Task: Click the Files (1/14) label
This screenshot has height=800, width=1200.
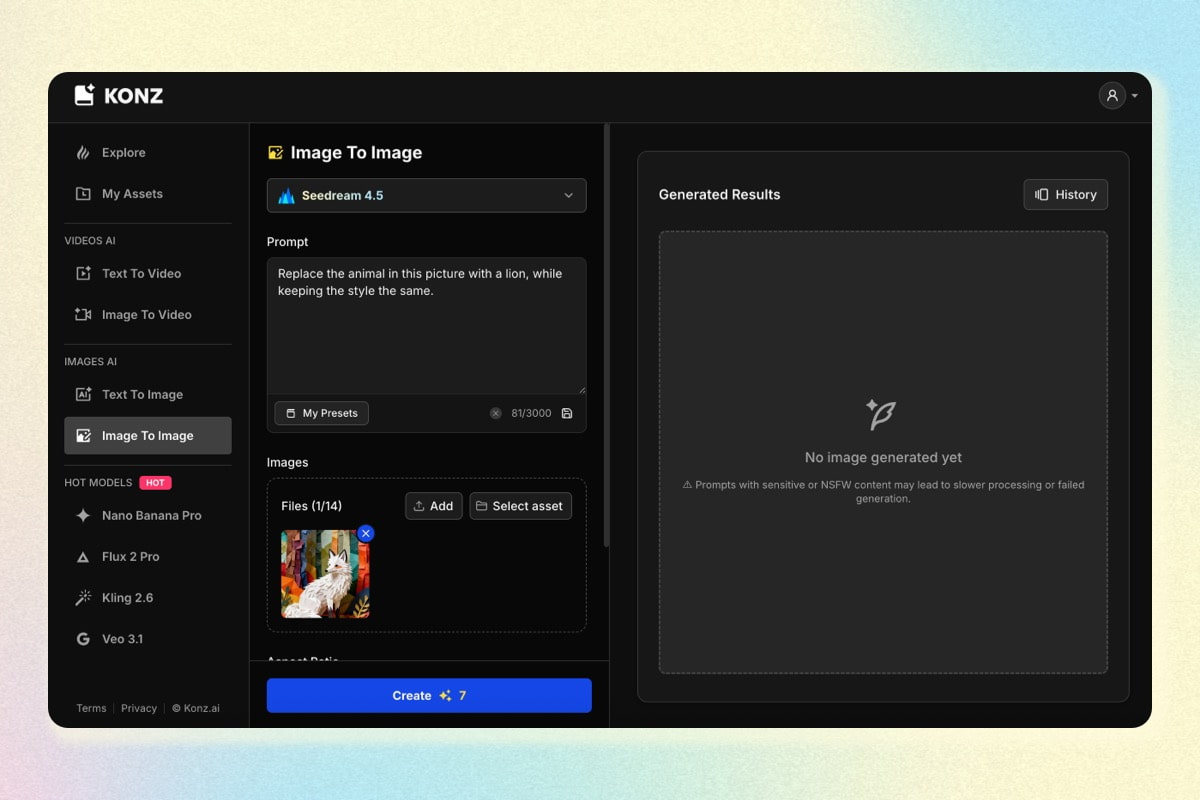Action: coord(311,506)
